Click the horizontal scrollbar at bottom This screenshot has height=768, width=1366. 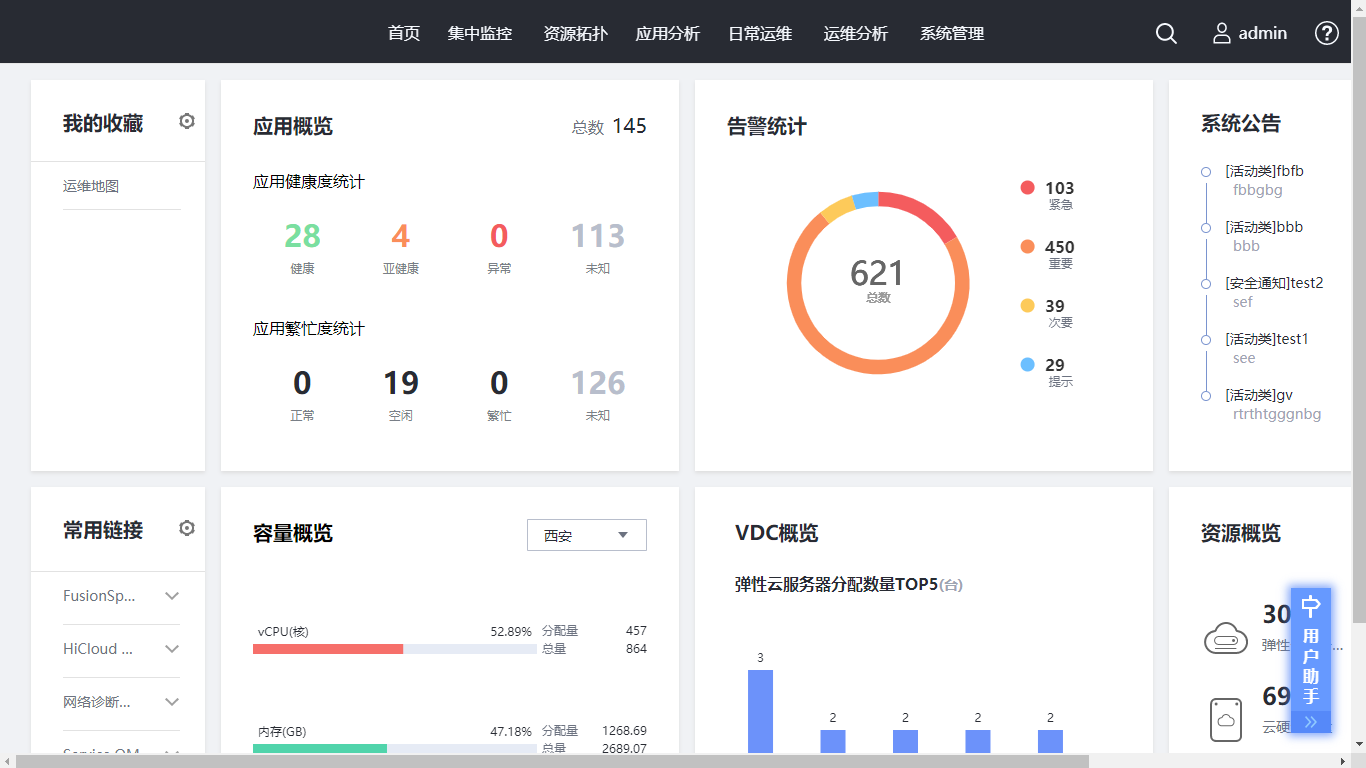click(x=550, y=761)
